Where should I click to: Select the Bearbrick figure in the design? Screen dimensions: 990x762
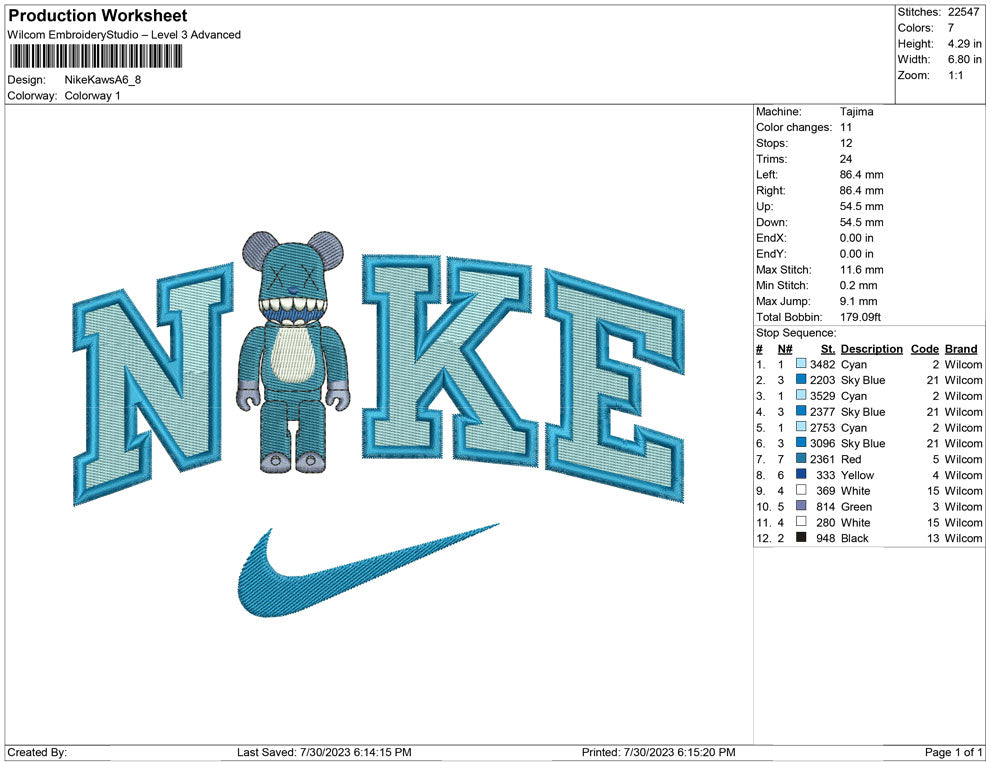pos(294,352)
